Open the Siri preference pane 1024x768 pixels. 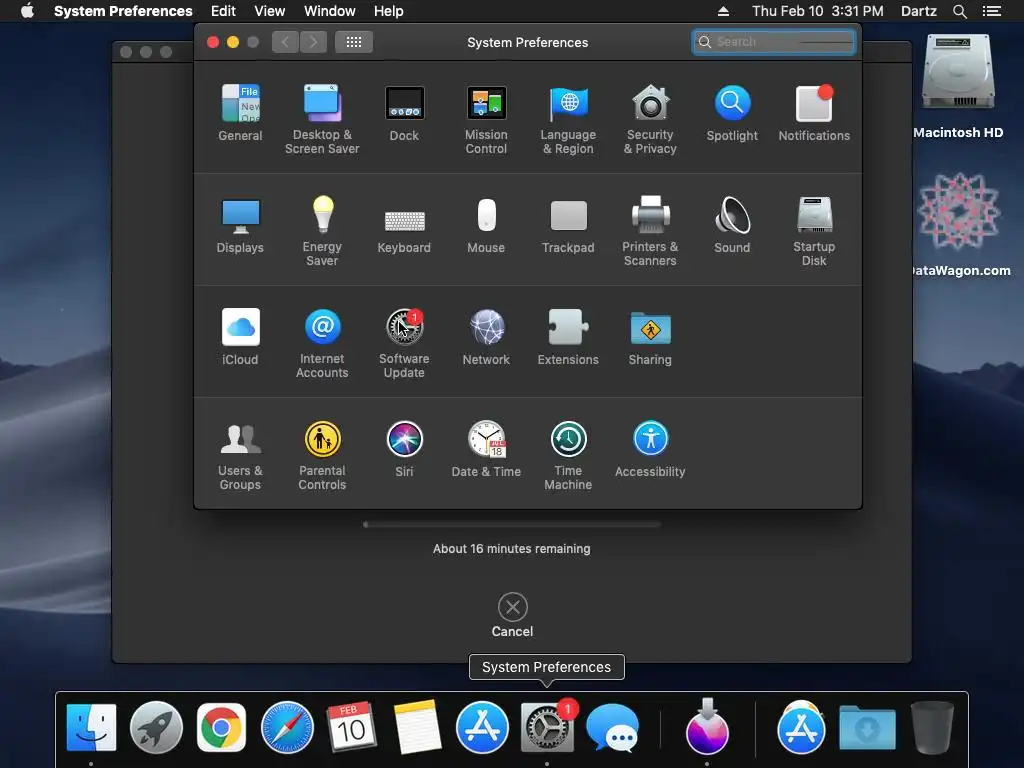(x=404, y=449)
